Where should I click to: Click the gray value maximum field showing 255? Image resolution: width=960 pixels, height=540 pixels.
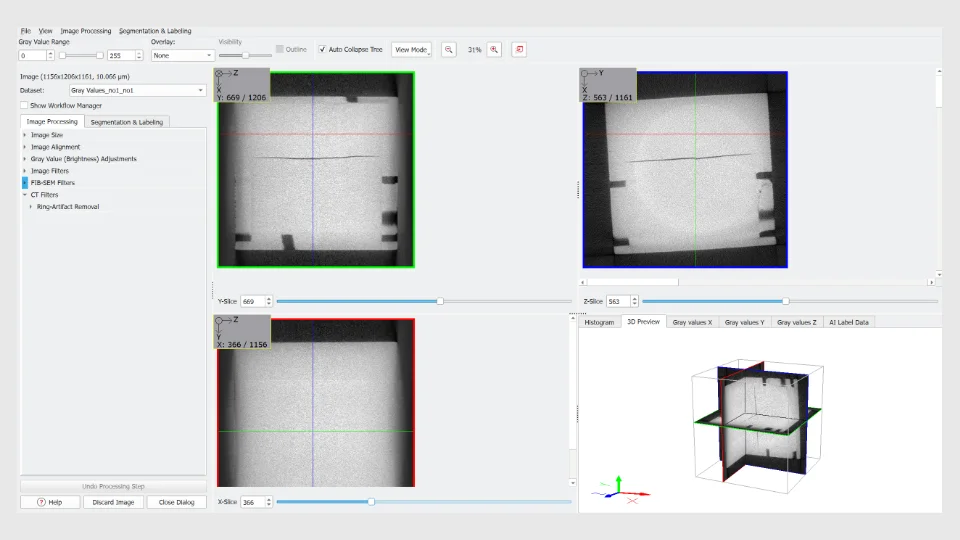(121, 55)
